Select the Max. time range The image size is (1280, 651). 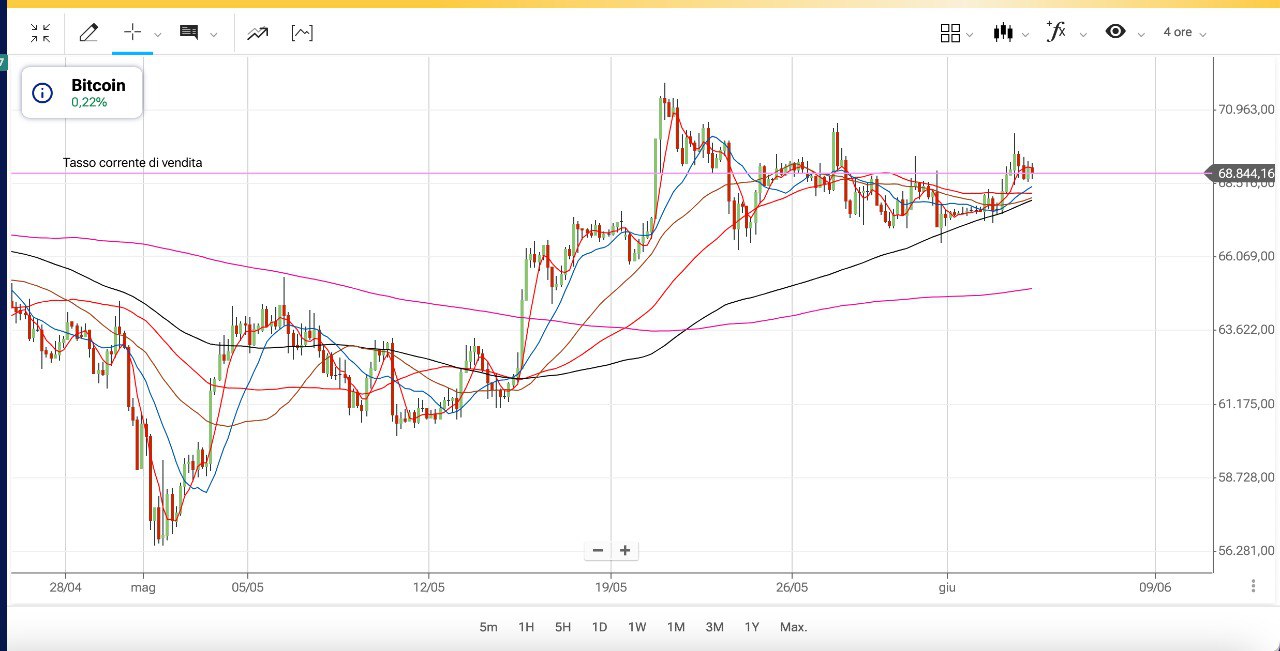(x=794, y=627)
